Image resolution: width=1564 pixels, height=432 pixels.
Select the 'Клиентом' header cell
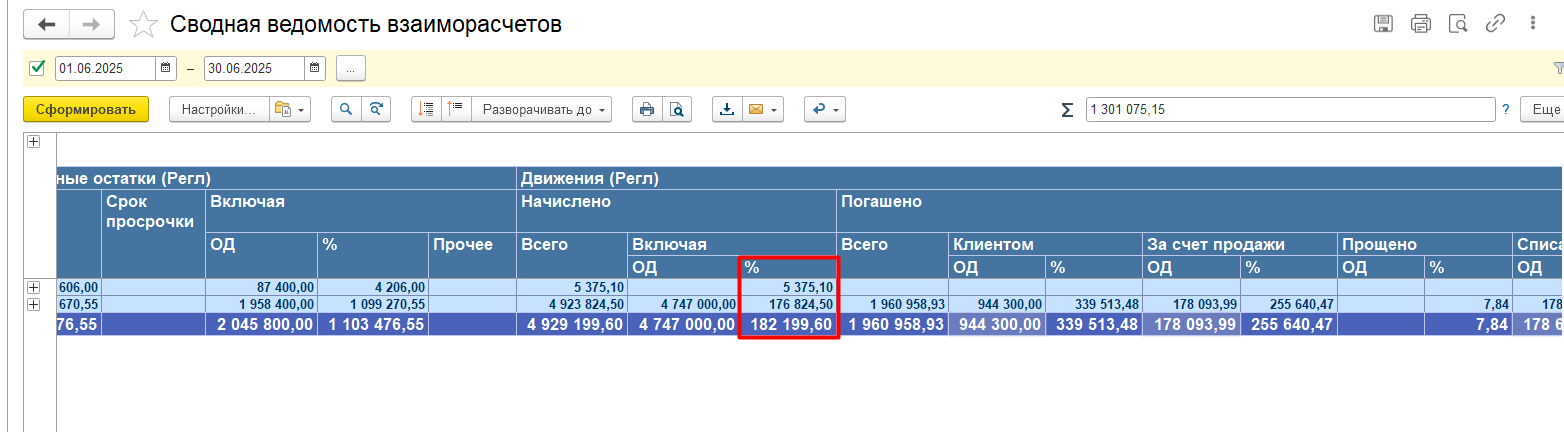point(1046,243)
